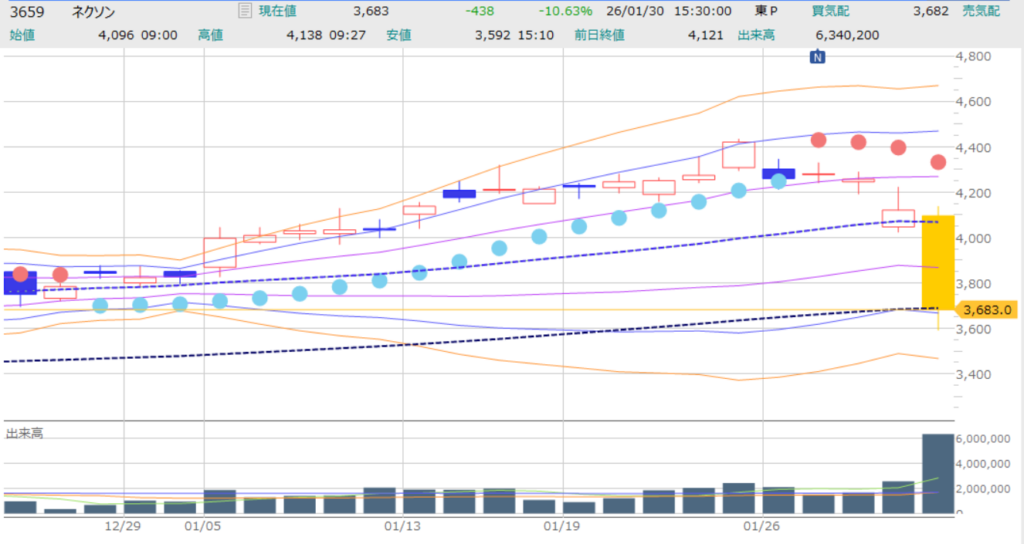The width and height of the screenshot is (1024, 544).
Task: Click the 12/29 date on the time axis
Action: [124, 526]
